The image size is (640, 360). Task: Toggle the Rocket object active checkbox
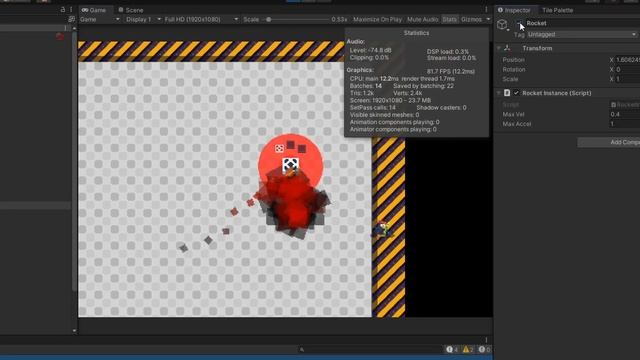click(x=519, y=23)
